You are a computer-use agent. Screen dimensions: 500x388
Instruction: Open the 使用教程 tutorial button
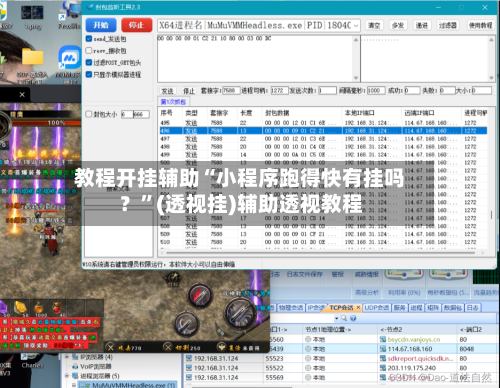coord(480,25)
